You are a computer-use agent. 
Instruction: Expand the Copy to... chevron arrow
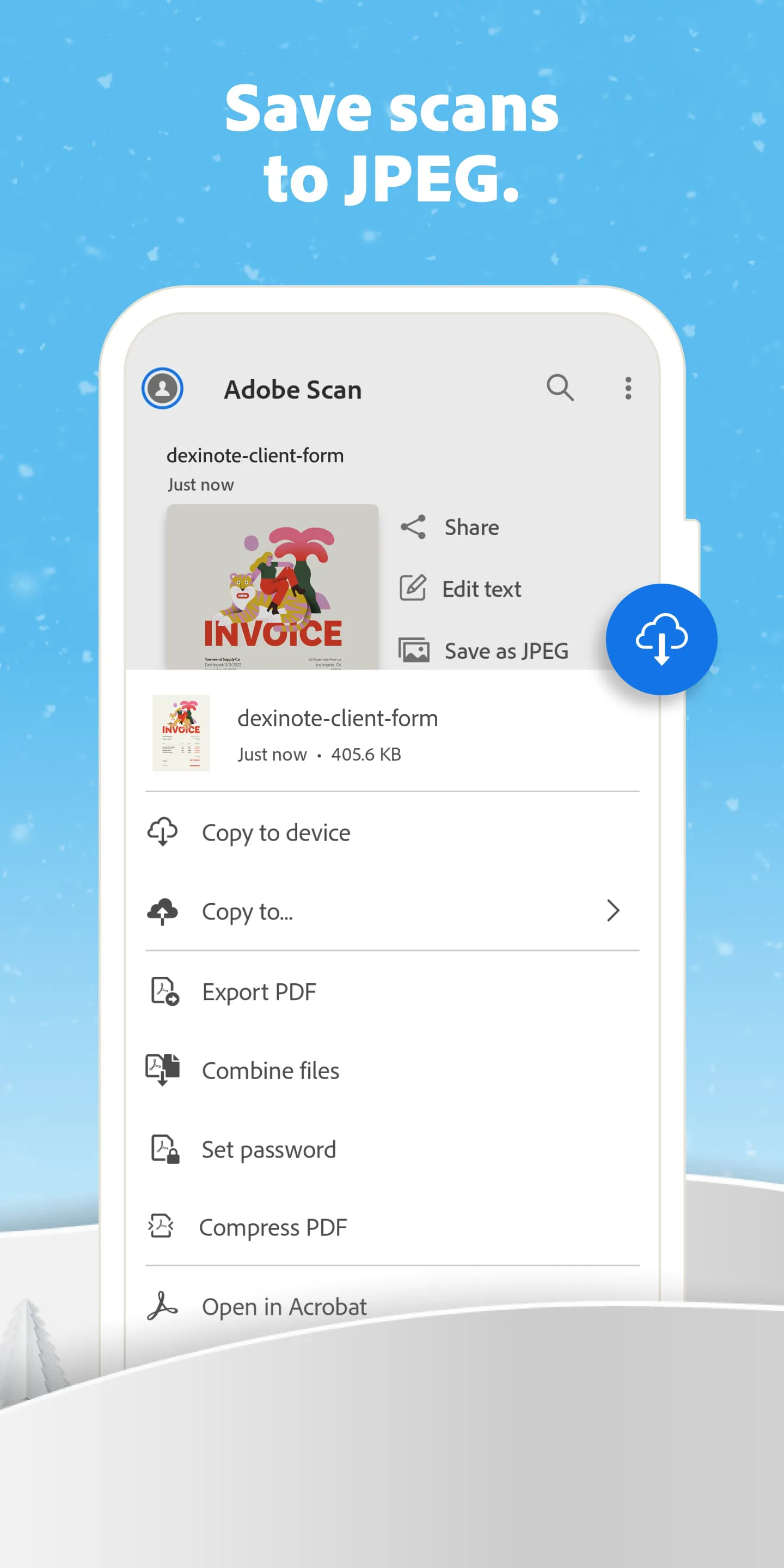(613, 911)
